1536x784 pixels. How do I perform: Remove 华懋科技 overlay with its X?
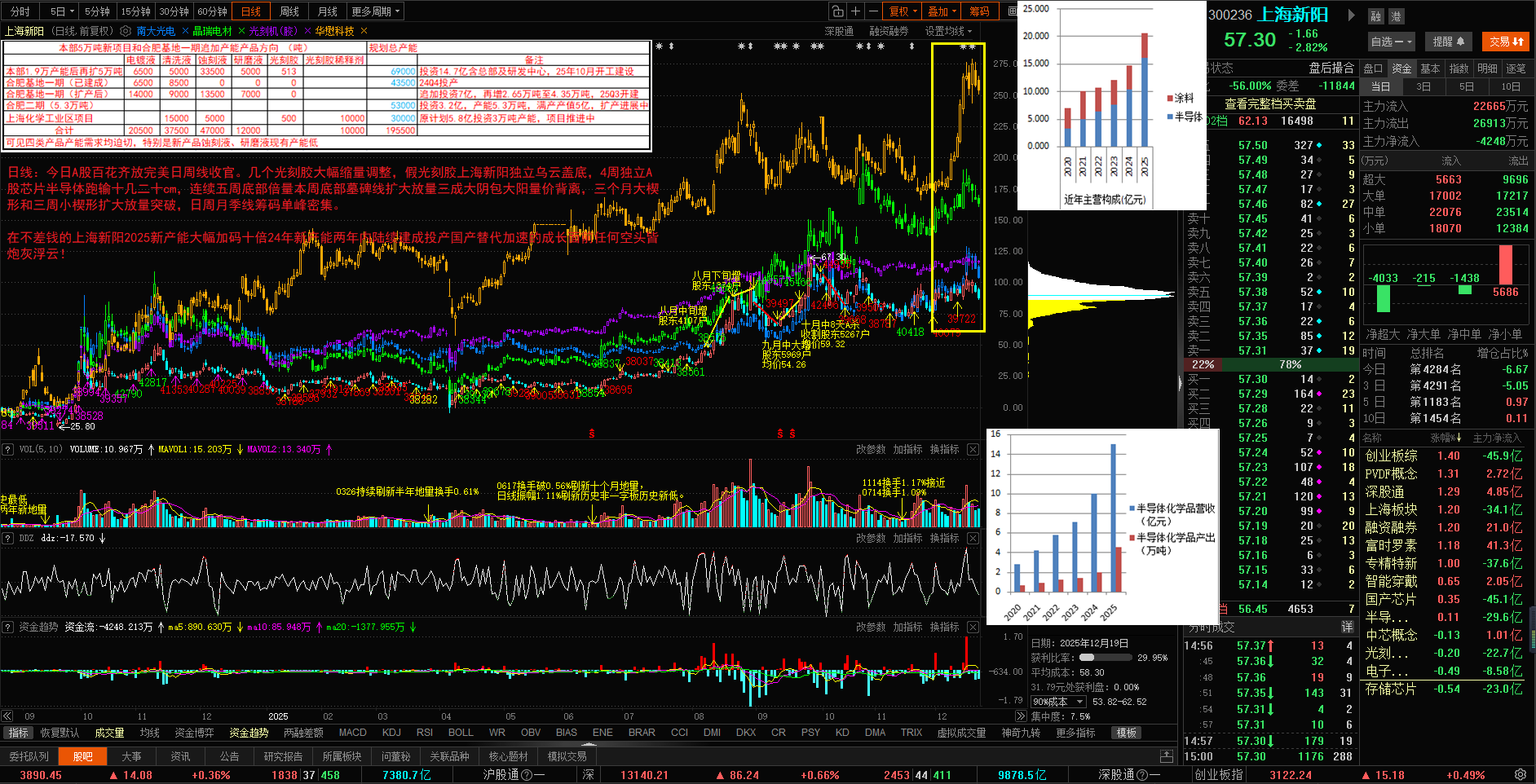click(363, 31)
